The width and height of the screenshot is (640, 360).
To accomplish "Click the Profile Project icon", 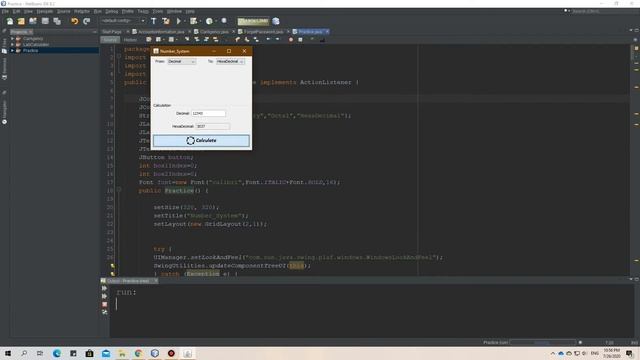I will 209,21.
